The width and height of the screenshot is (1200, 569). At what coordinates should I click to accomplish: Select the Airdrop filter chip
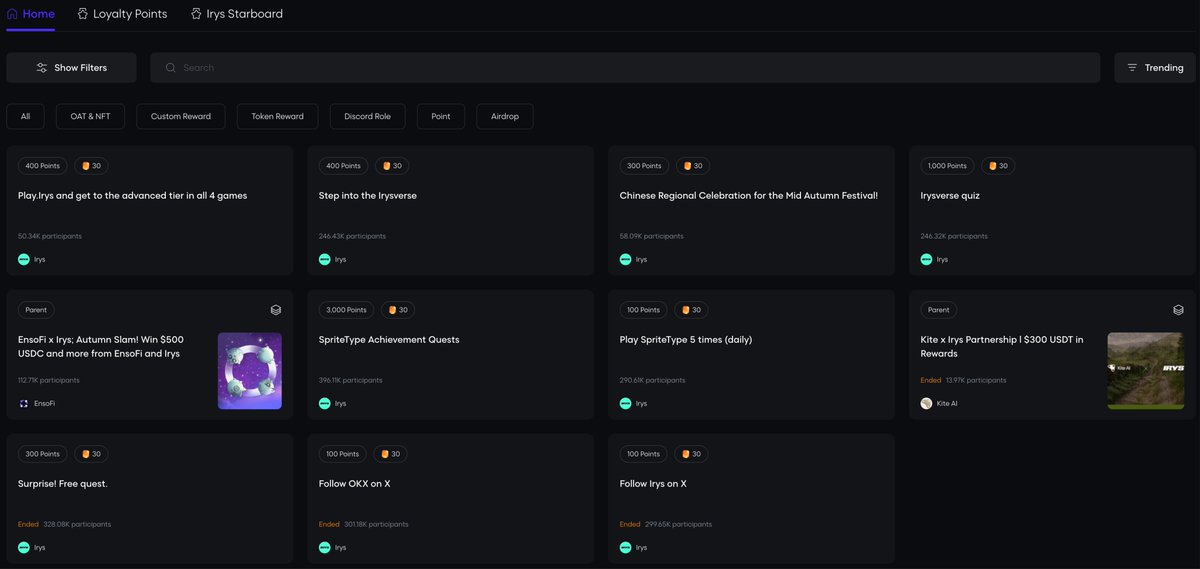click(505, 116)
